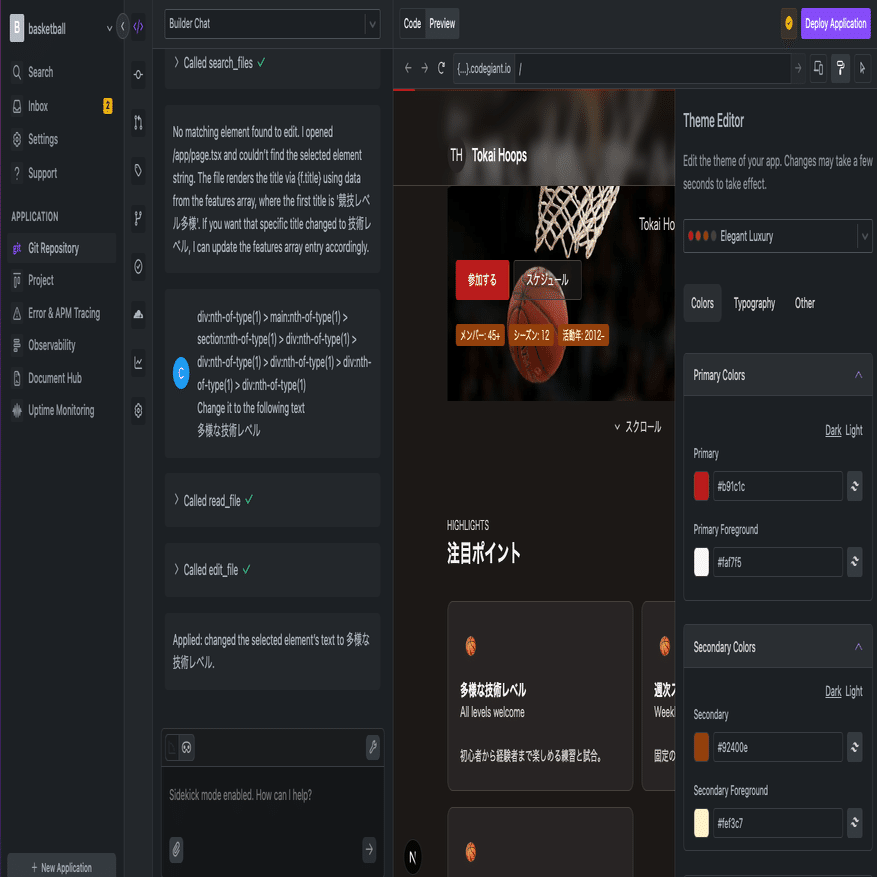Image resolution: width=877 pixels, height=877 pixels.
Task: Open the Builder Chat dropdown
Action: (x=272, y=23)
